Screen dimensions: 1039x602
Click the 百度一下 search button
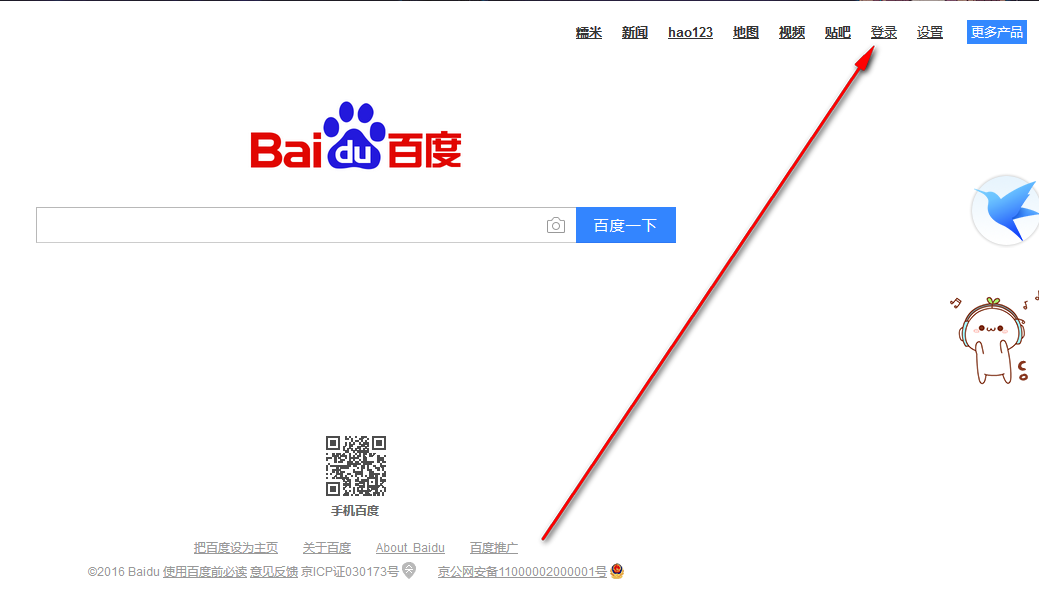[x=626, y=225]
